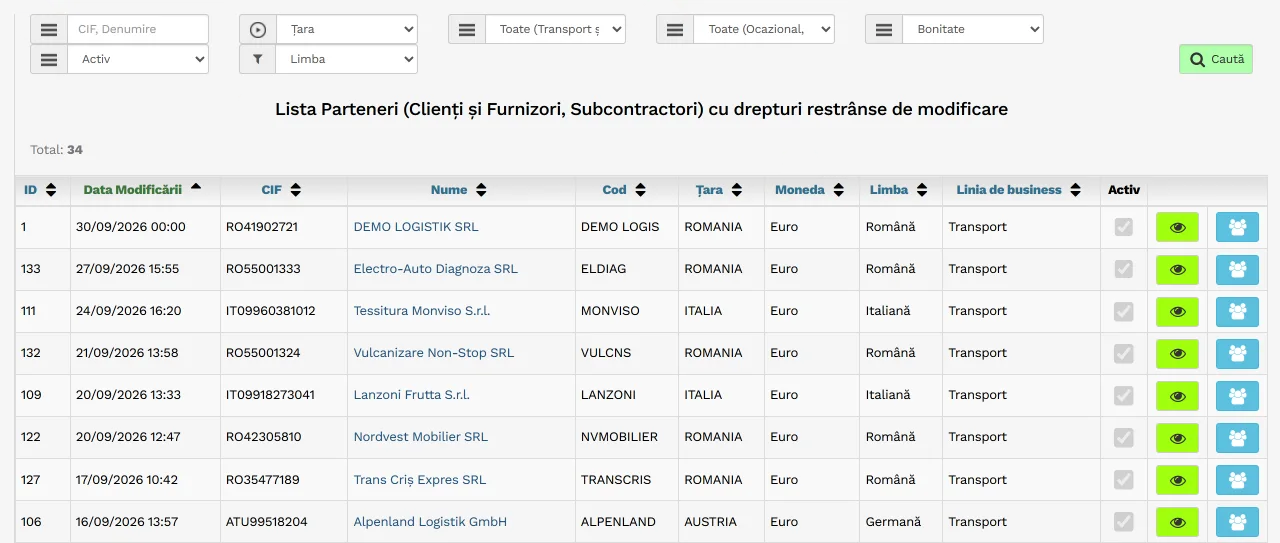Open Lanzoni Frutta S.r.l. partner link
The height and width of the screenshot is (543, 1280).
click(x=412, y=395)
